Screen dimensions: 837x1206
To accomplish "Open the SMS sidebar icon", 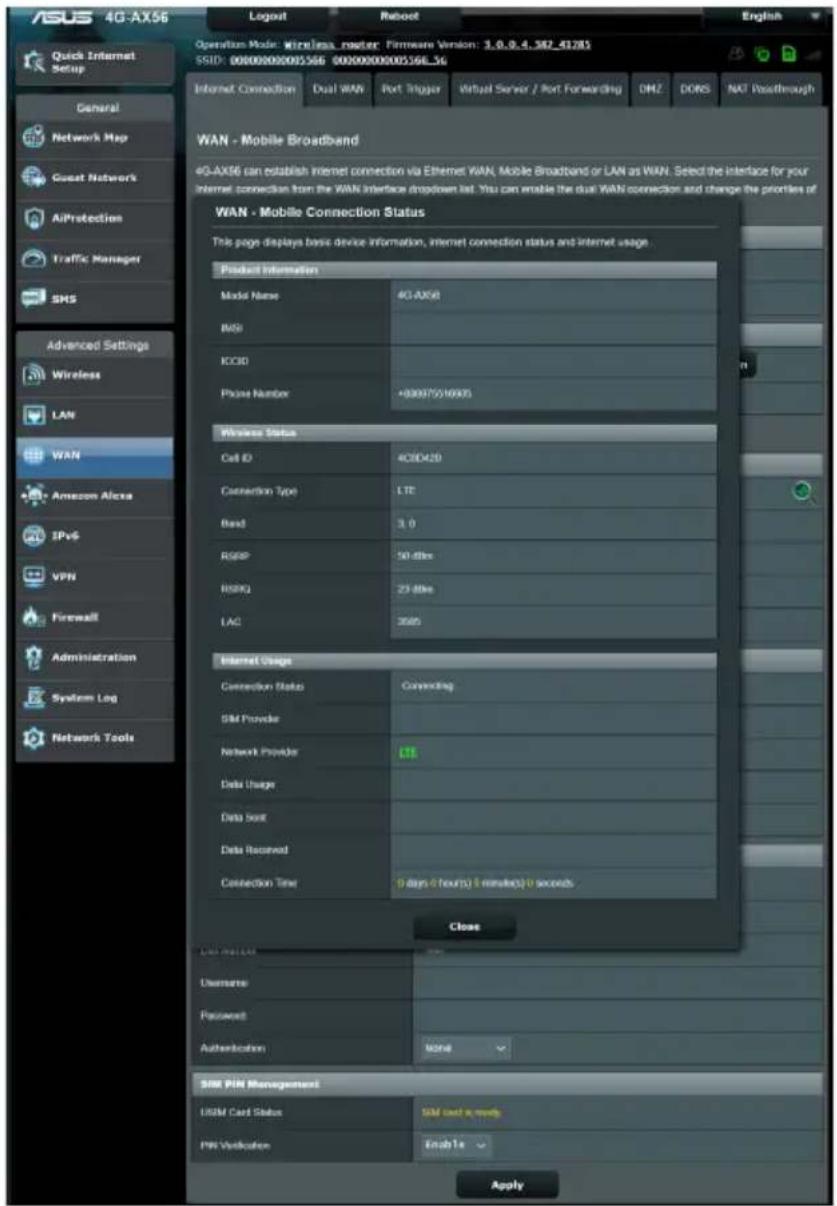I will coord(31,298).
